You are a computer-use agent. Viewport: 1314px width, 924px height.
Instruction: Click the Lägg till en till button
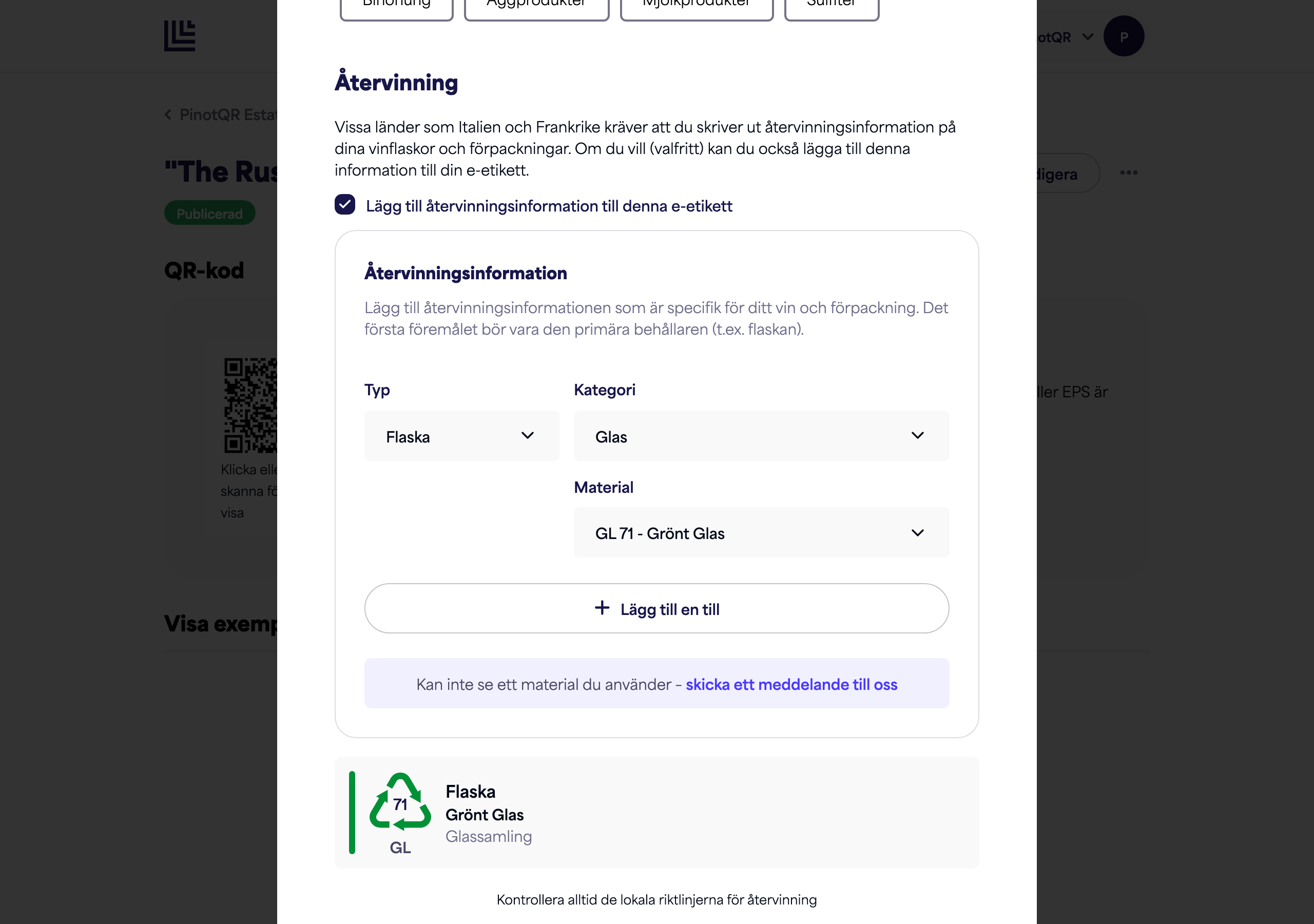click(x=656, y=609)
